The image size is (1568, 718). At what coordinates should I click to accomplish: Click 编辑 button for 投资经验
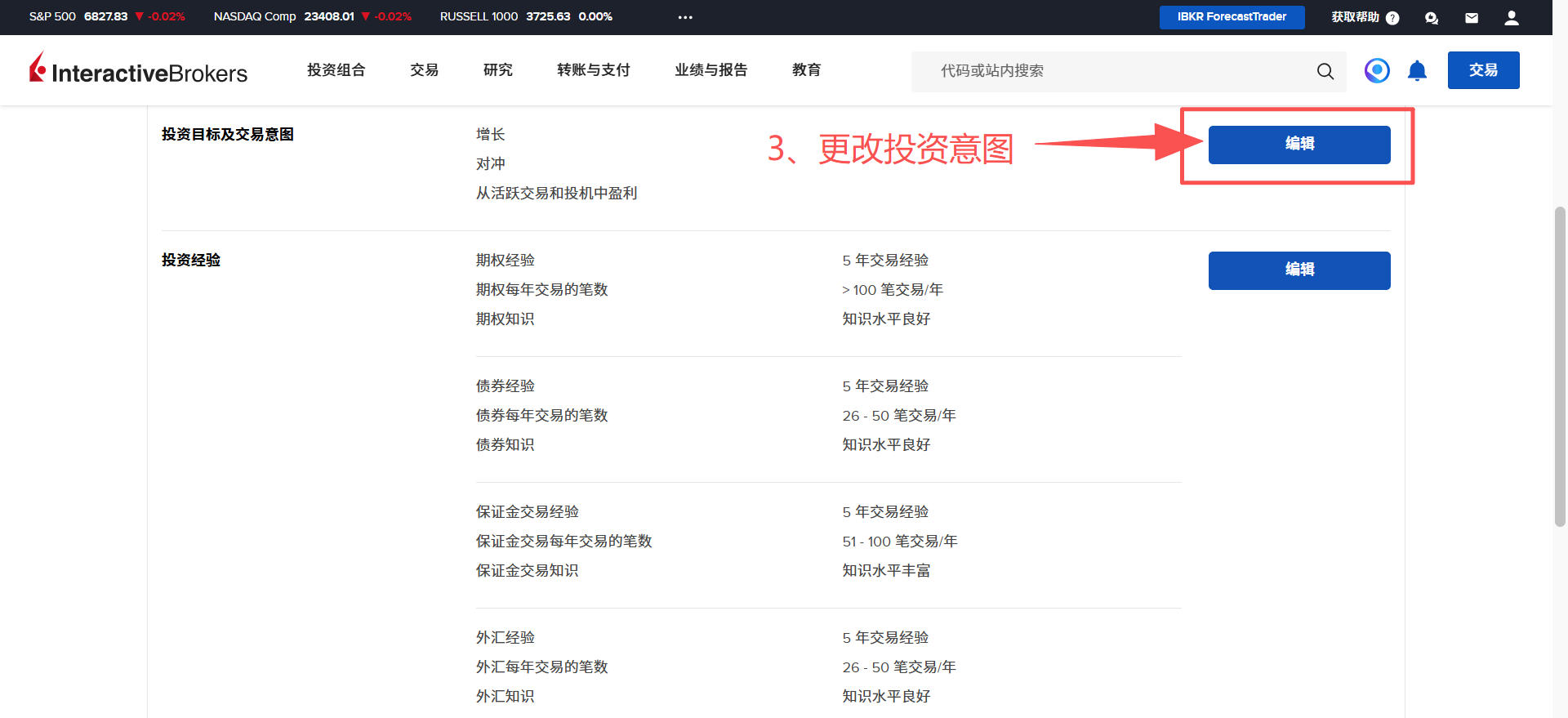(1298, 270)
